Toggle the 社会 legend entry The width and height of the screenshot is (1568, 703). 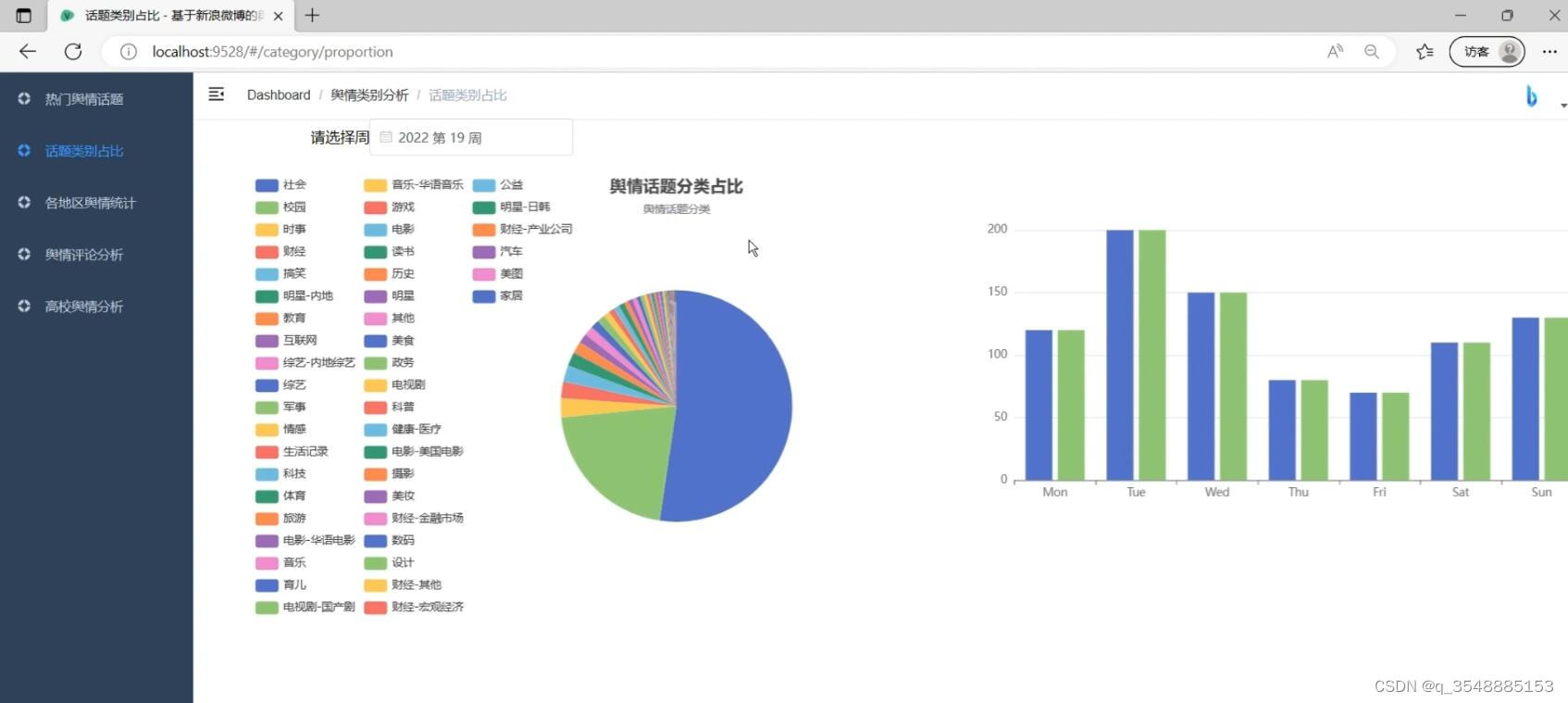click(280, 185)
